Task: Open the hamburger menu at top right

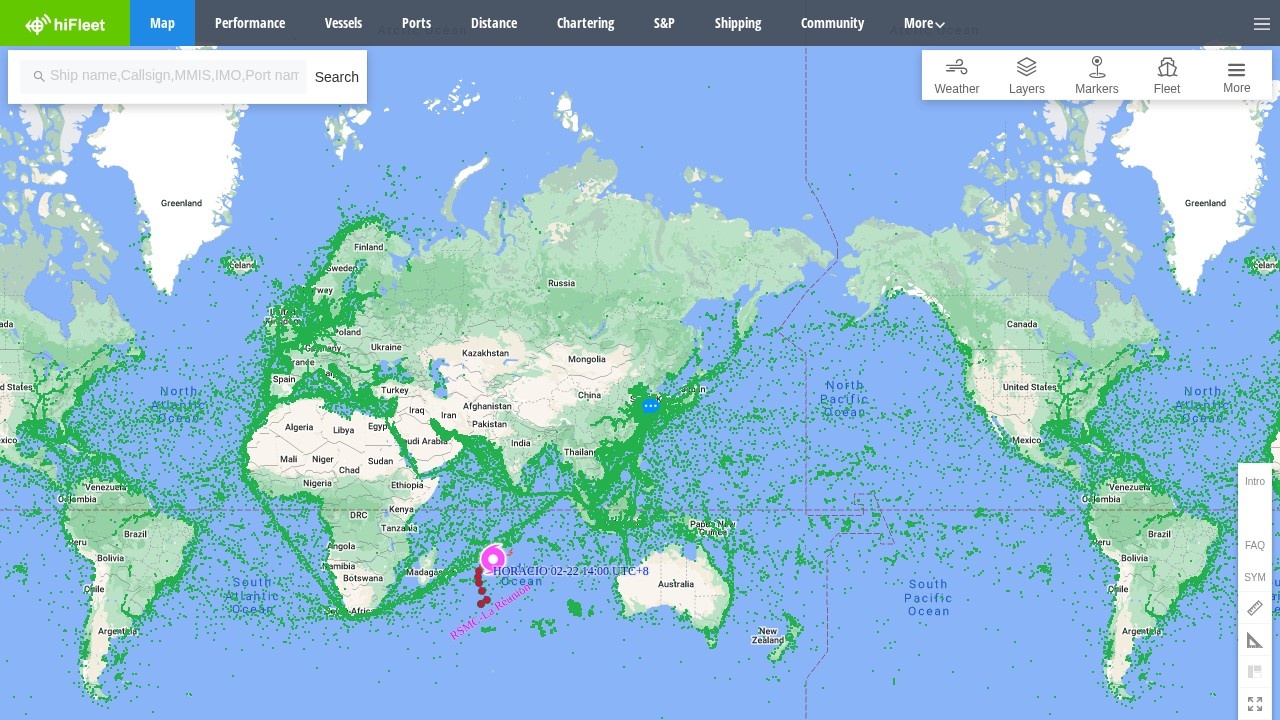Action: point(1261,24)
